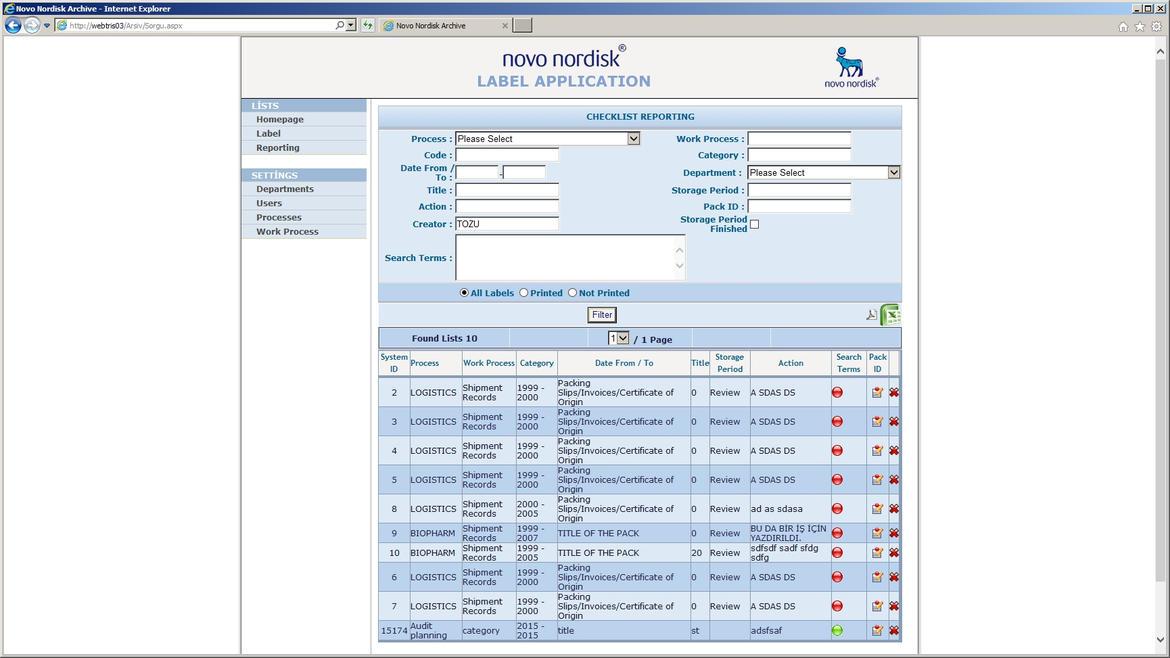Image resolution: width=1170 pixels, height=658 pixels.
Task: Click the red status circle for System ID 5
Action: 837,480
